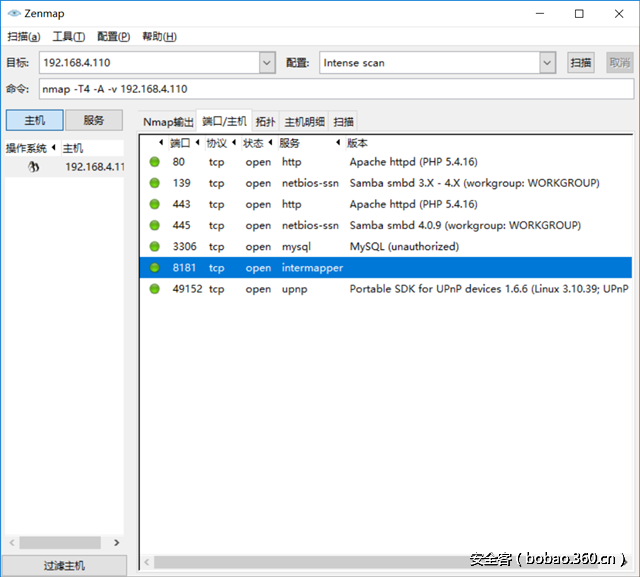Click green status dot for port 445
The image size is (640, 577).
click(155, 225)
